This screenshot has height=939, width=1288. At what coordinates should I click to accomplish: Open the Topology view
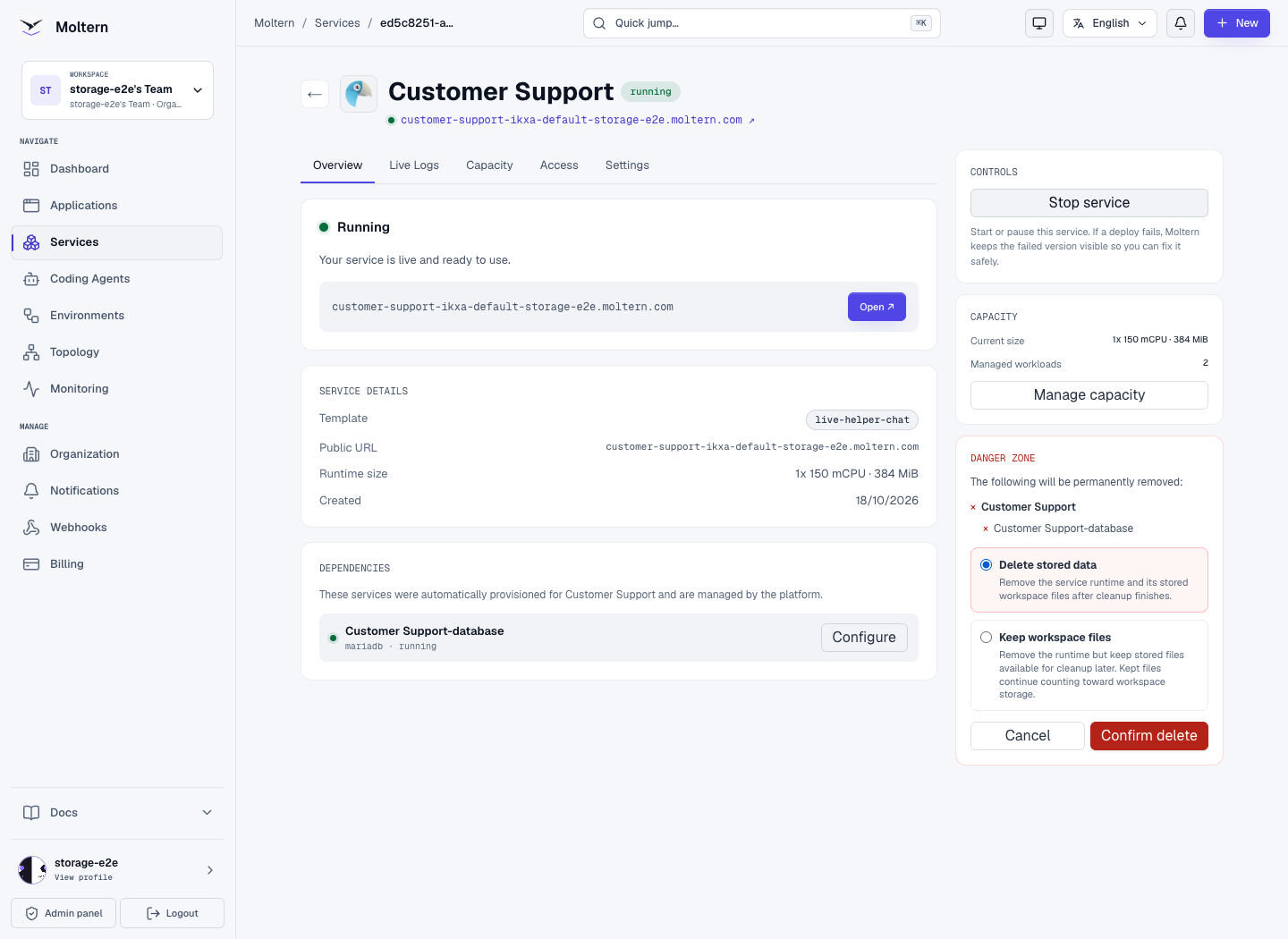coord(116,352)
